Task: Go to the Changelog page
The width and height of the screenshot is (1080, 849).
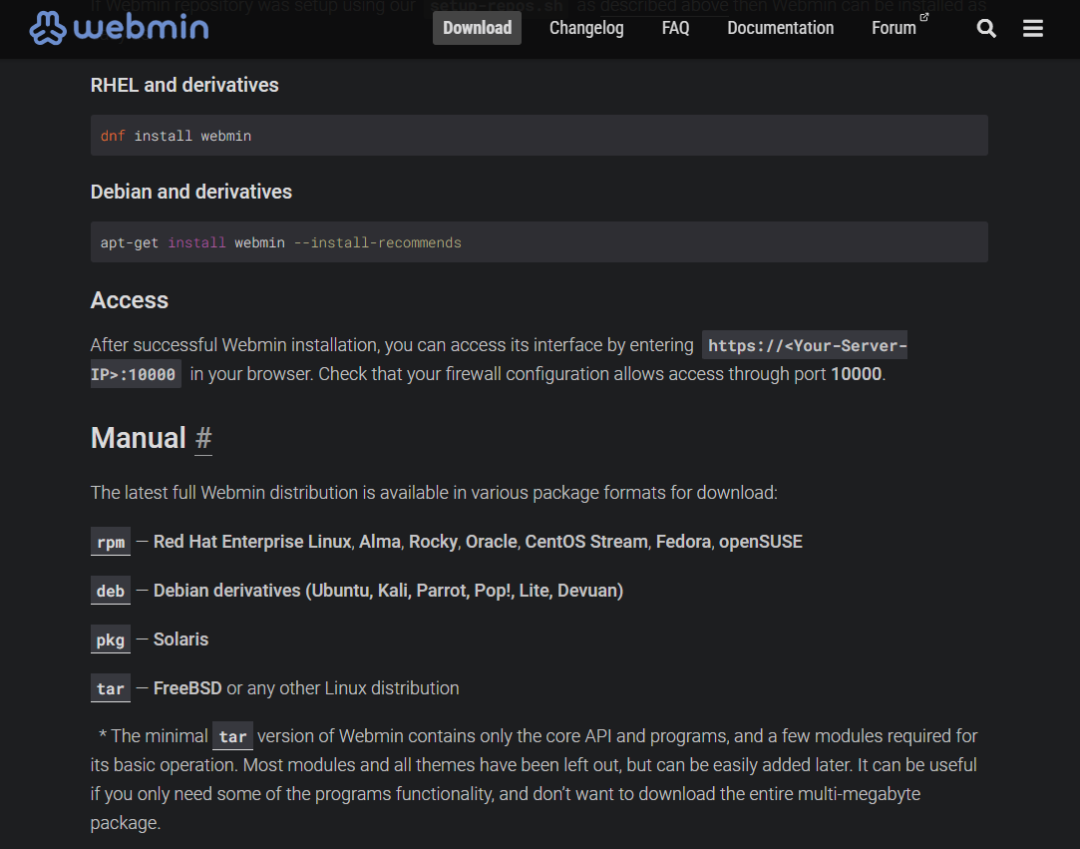Action: click(586, 28)
